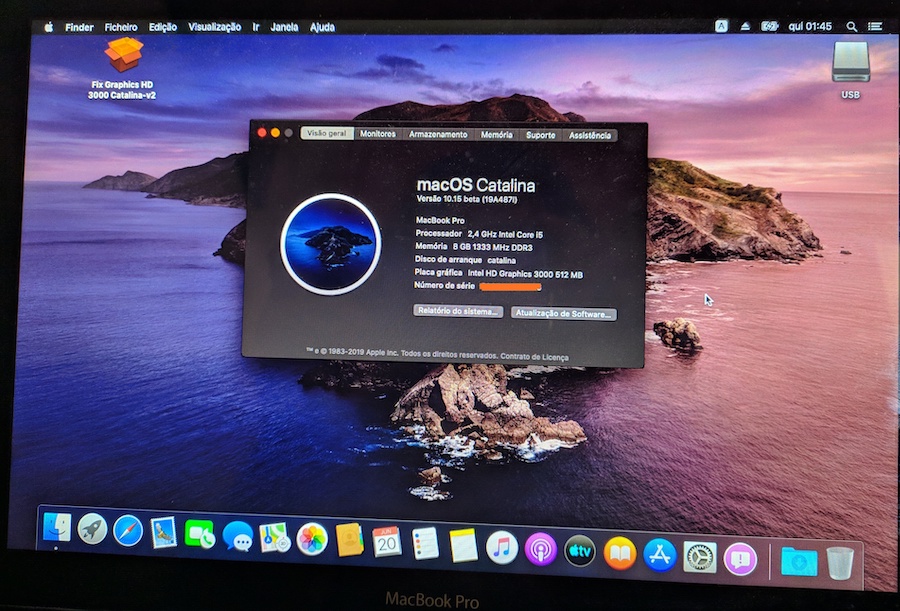900x611 pixels.
Task: Open Notification Center list icon
Action: click(875, 26)
